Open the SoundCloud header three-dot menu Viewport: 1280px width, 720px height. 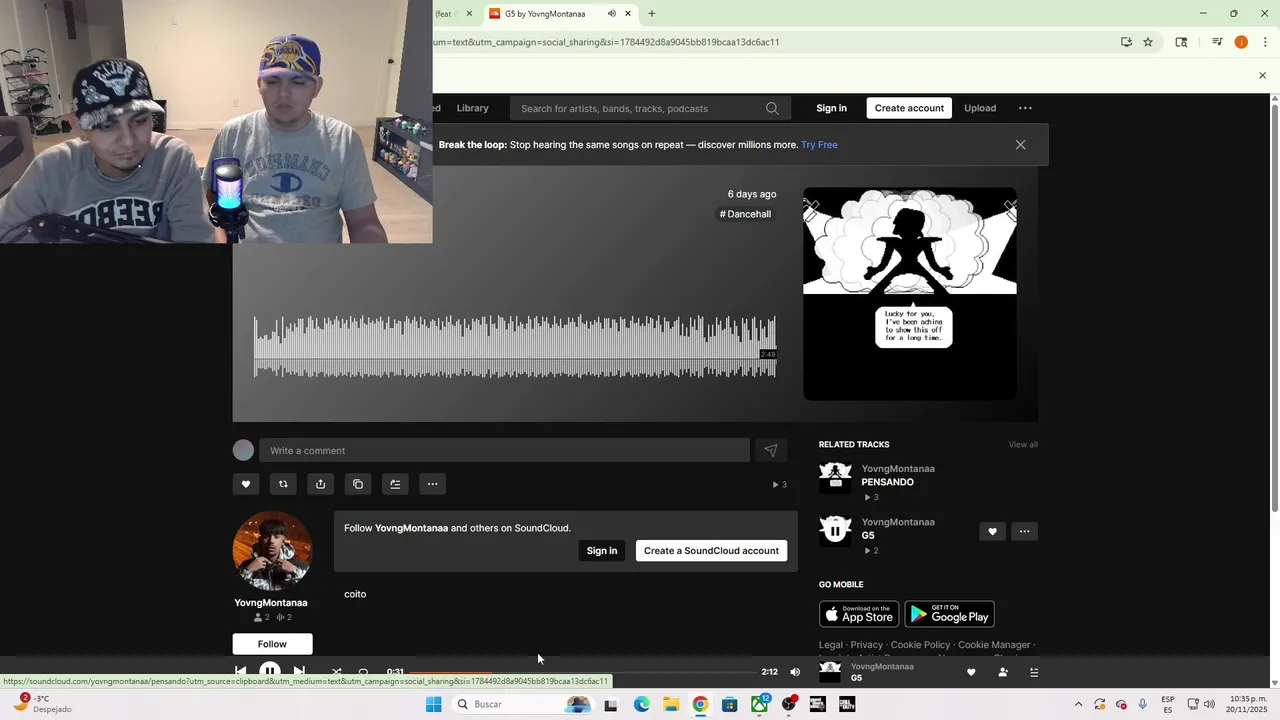coord(1025,108)
